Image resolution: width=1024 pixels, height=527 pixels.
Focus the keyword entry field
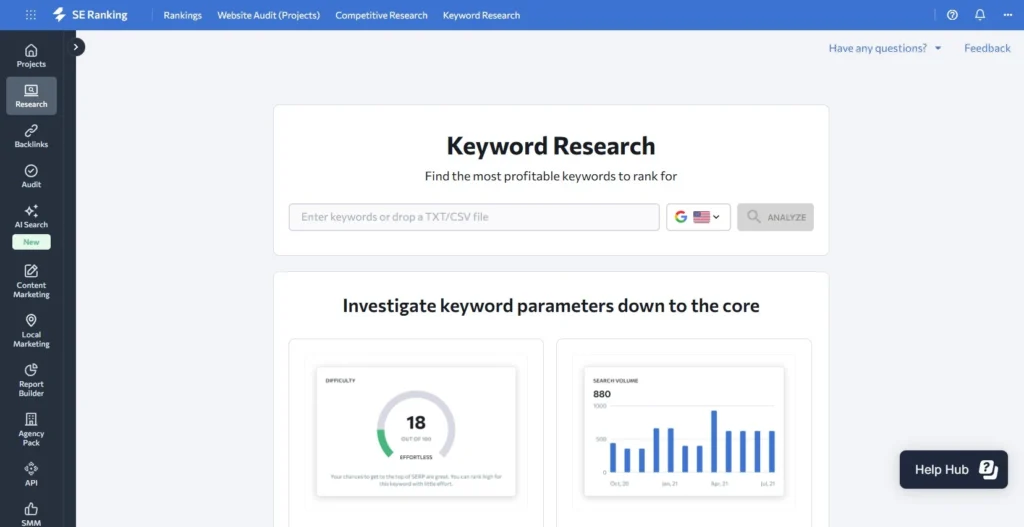click(x=474, y=217)
